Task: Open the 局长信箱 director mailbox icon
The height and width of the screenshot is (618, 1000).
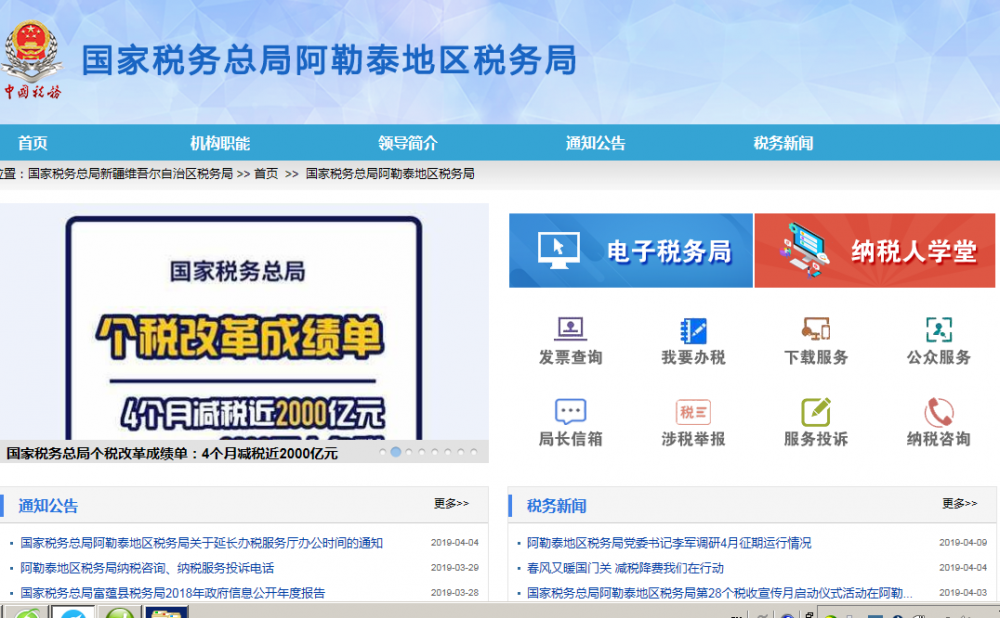Action: 569,420
